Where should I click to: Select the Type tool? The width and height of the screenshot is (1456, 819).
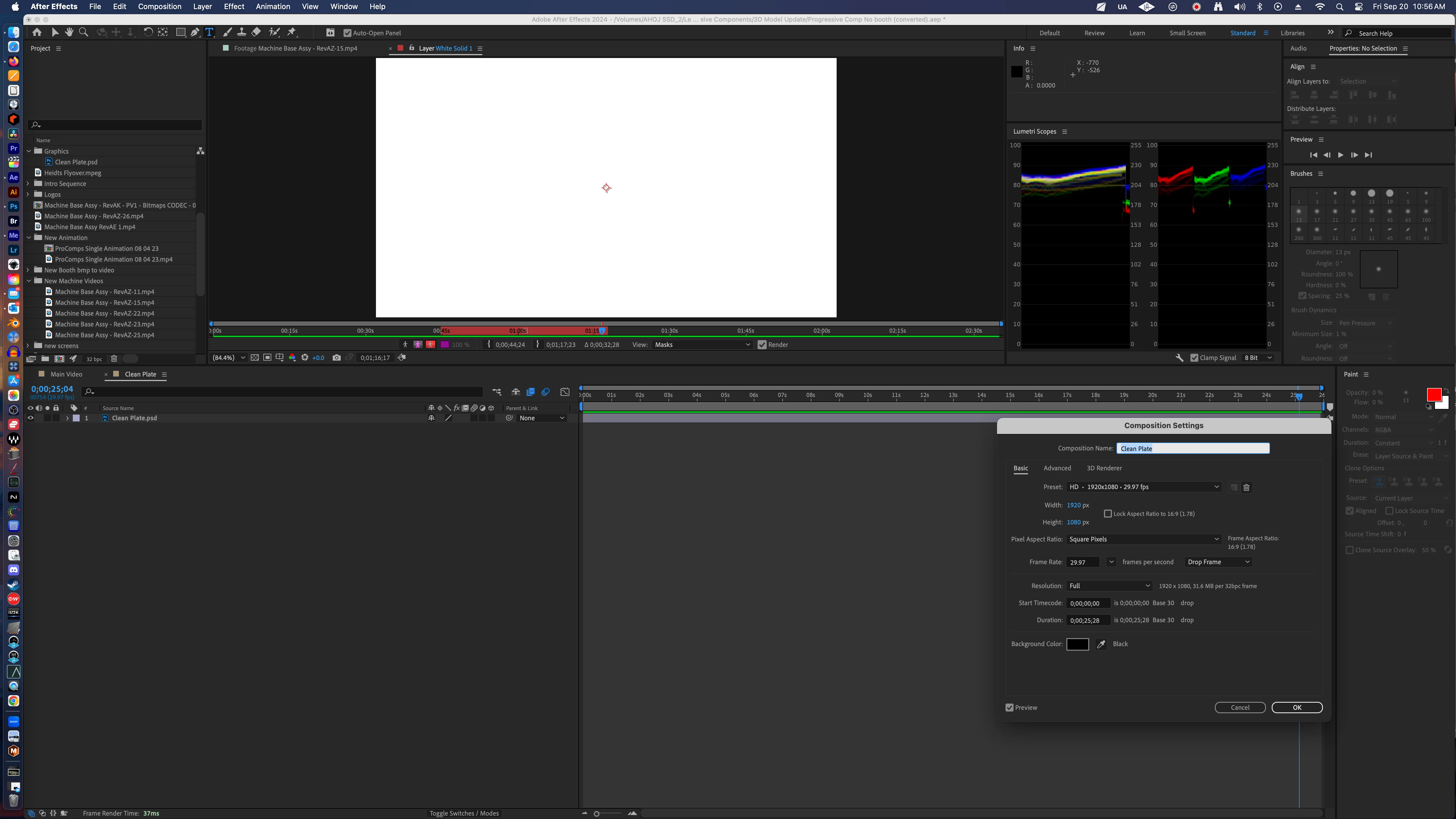tap(209, 32)
